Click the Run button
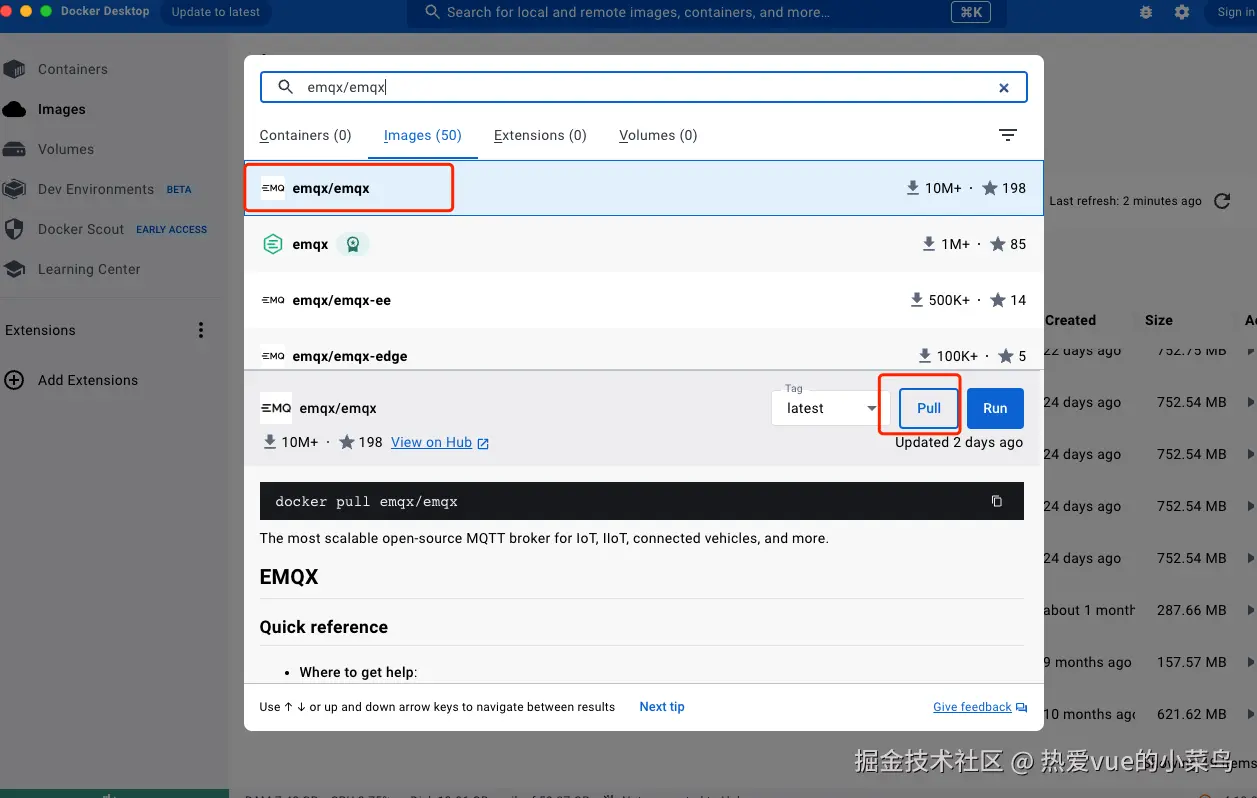Viewport: 1257px width, 798px height. click(x=995, y=408)
